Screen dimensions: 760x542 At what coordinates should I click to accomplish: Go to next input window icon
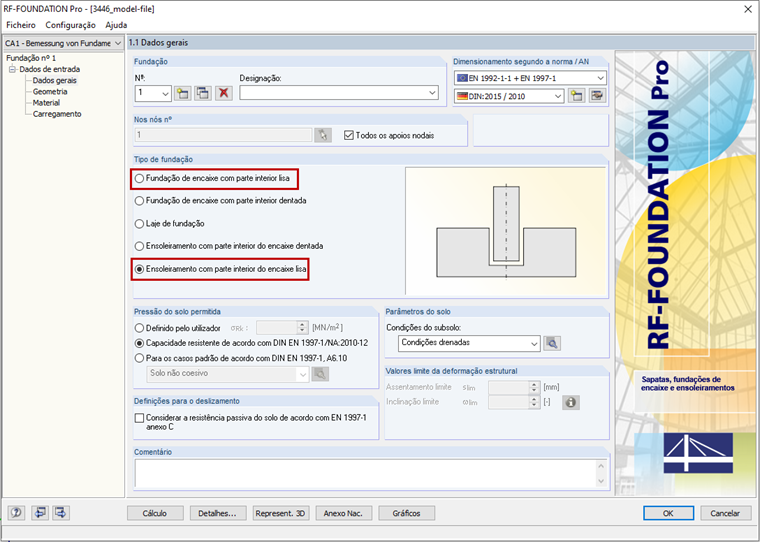coord(61,512)
